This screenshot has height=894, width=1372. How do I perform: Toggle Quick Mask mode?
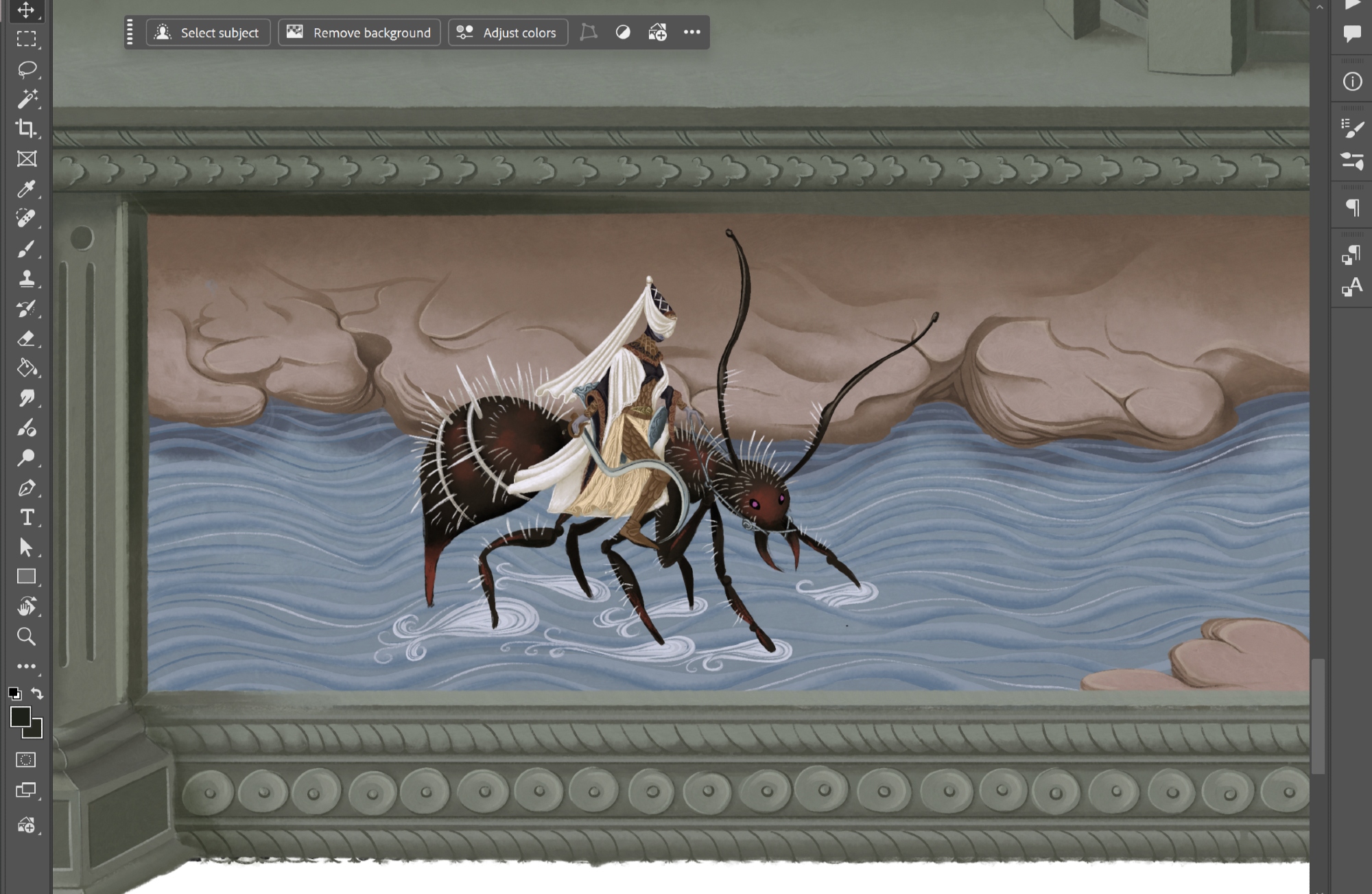26,760
